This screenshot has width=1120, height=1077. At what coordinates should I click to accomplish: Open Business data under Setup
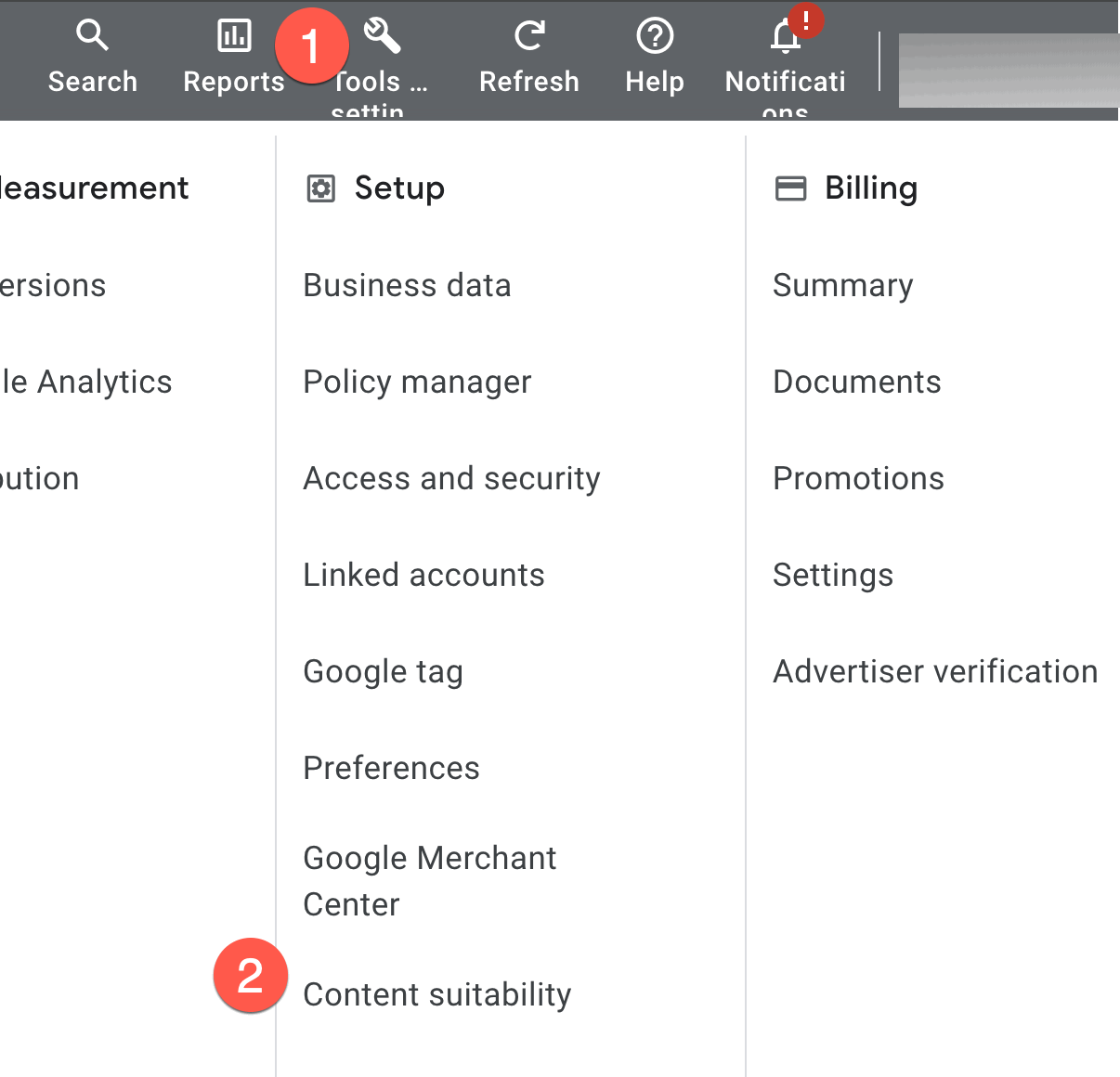coord(407,285)
